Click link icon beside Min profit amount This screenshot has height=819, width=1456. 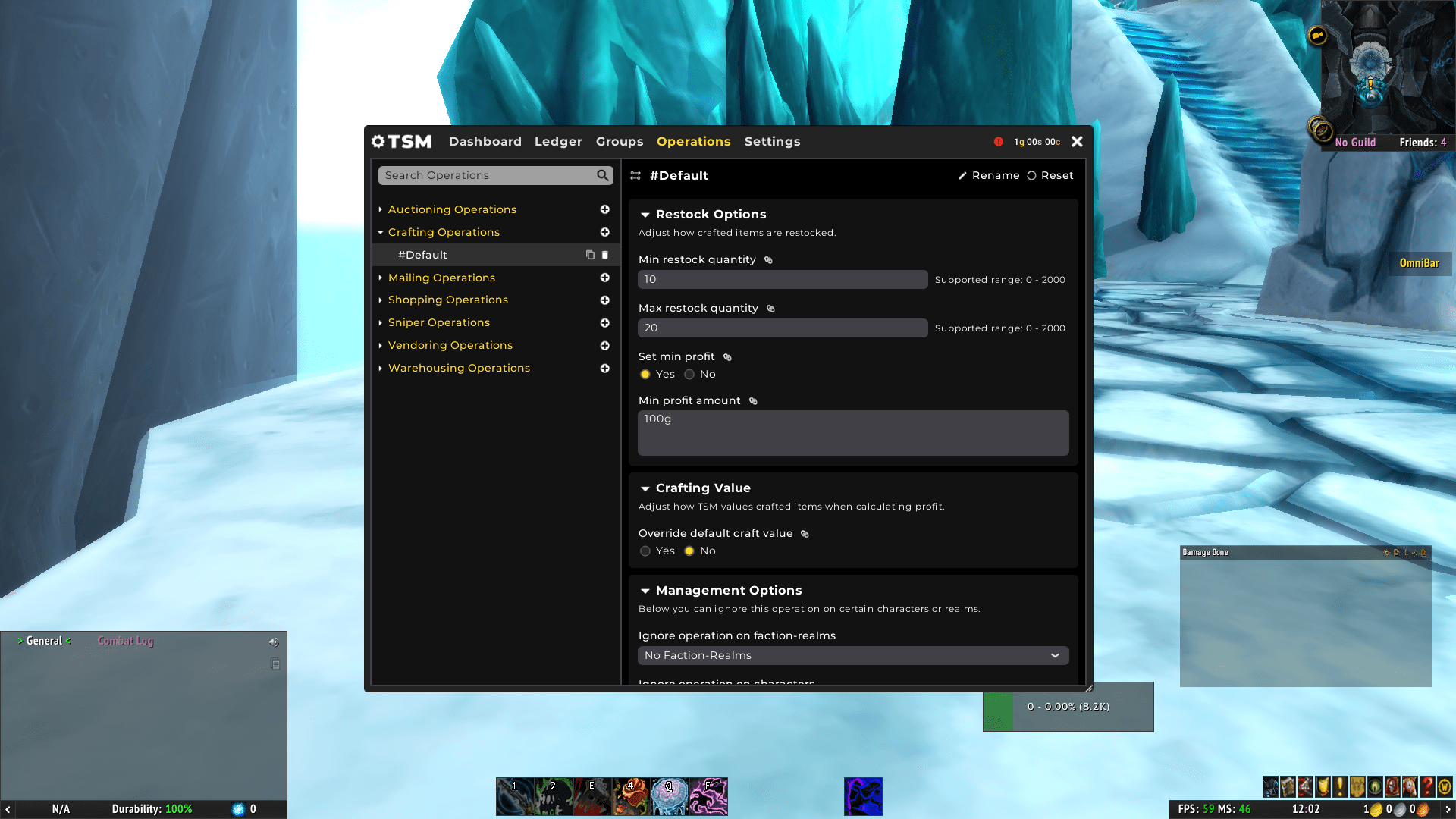753,401
